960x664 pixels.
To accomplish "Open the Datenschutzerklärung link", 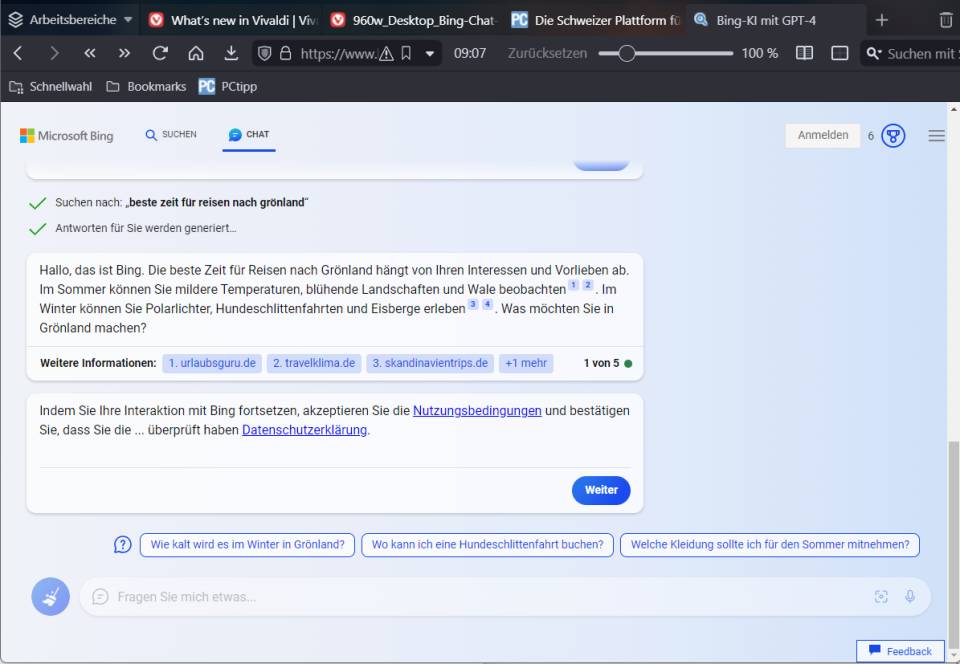I will [x=304, y=430].
